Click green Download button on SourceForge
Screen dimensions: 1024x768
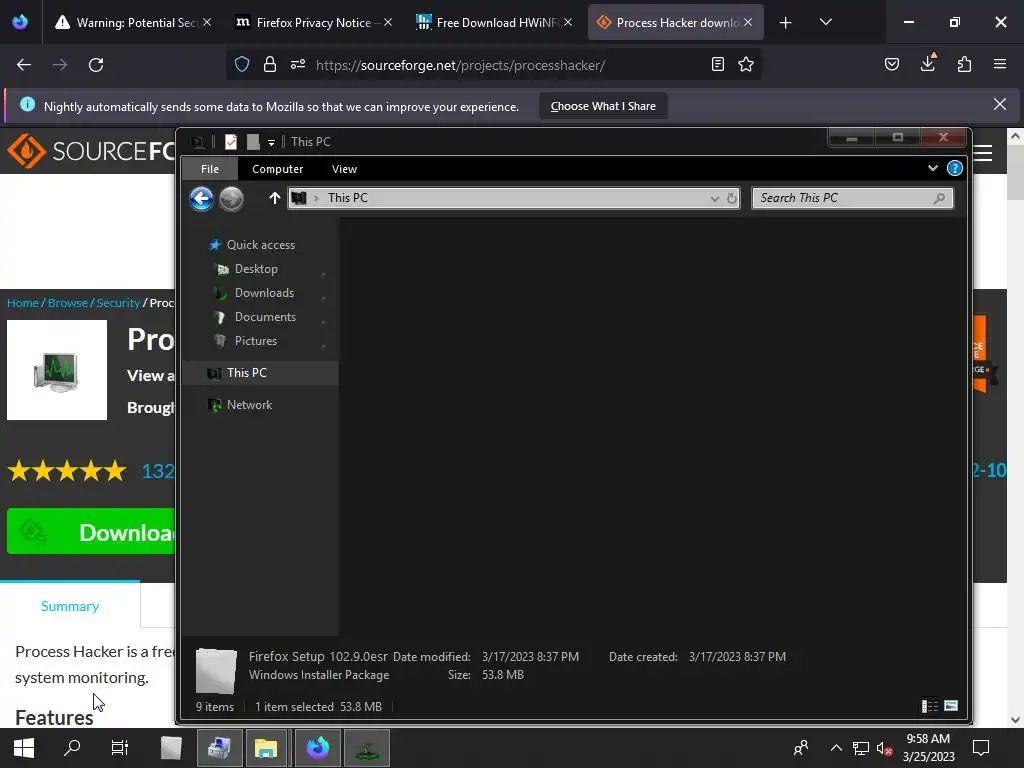click(x=91, y=532)
